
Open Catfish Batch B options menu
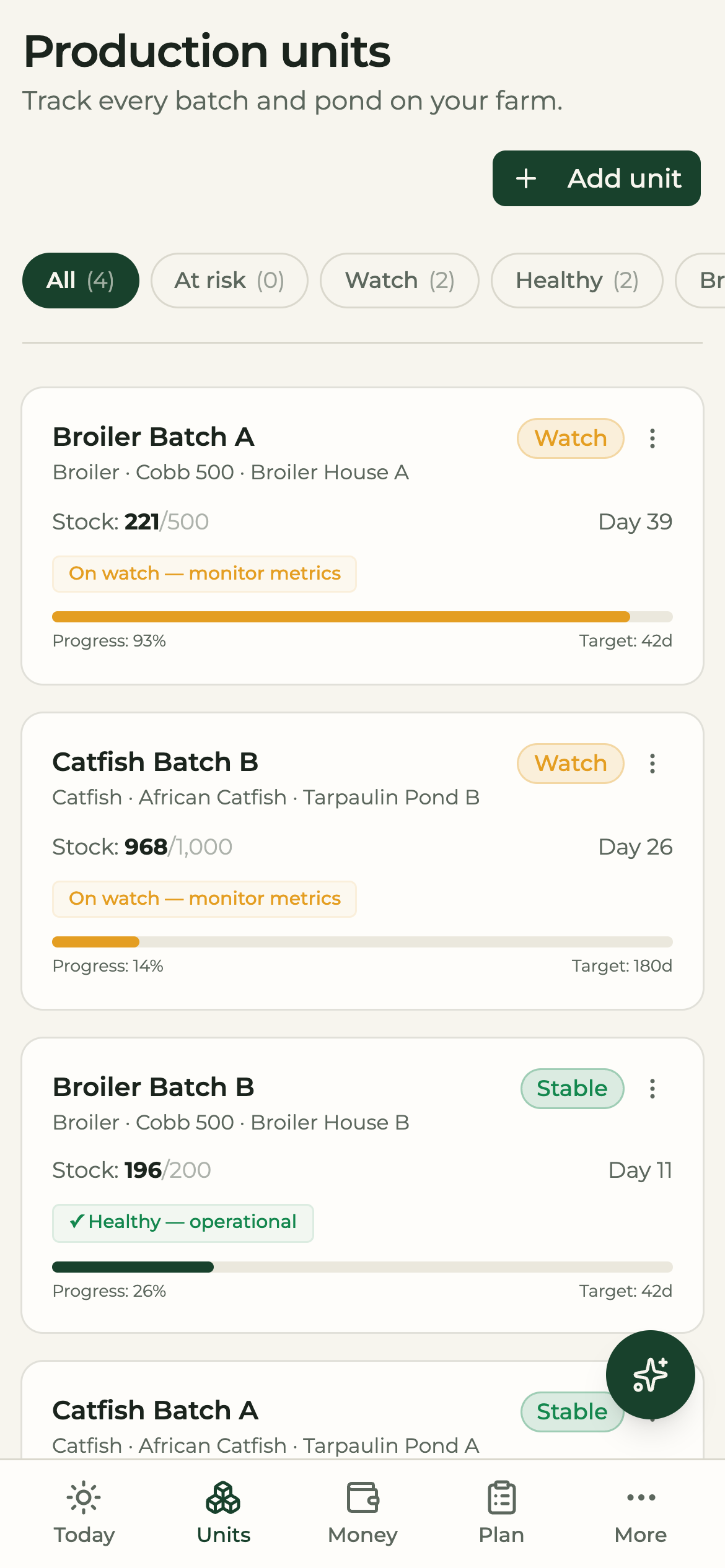point(652,764)
